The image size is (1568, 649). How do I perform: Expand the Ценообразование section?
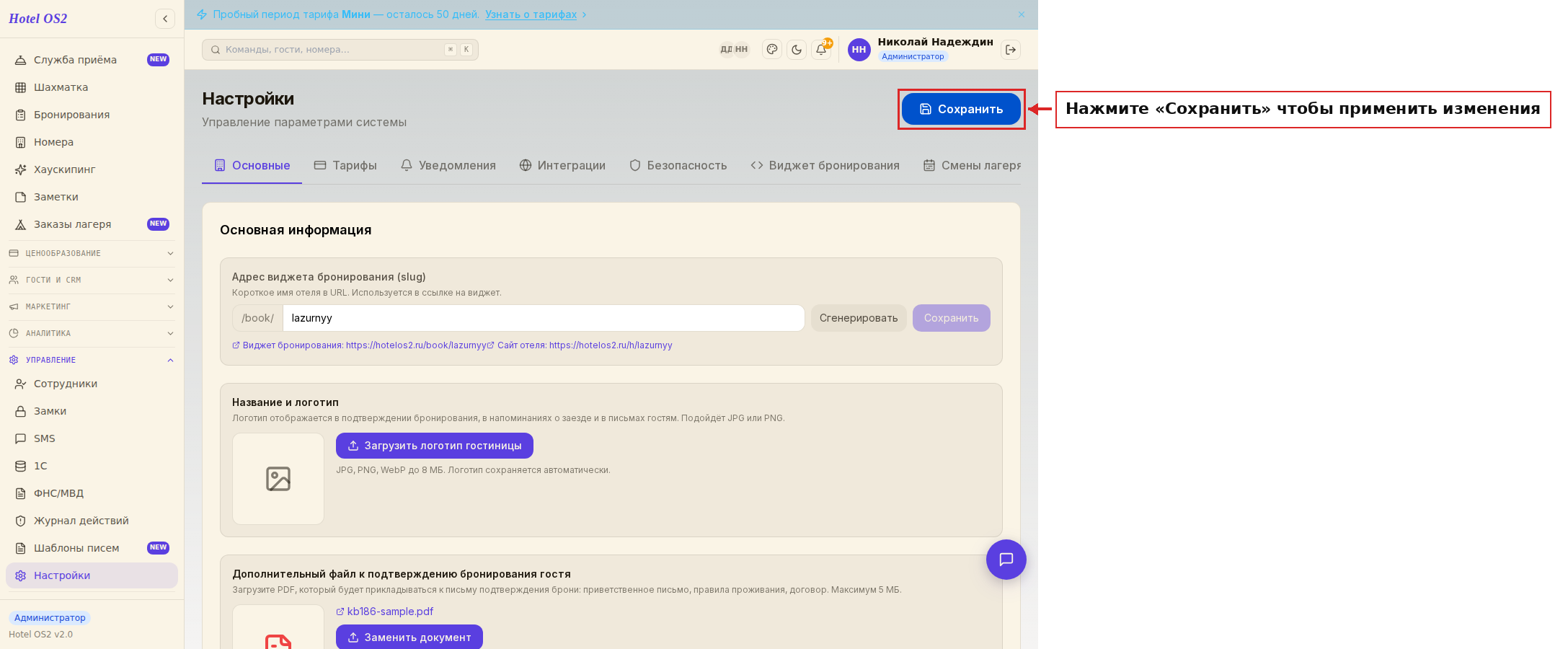[92, 253]
